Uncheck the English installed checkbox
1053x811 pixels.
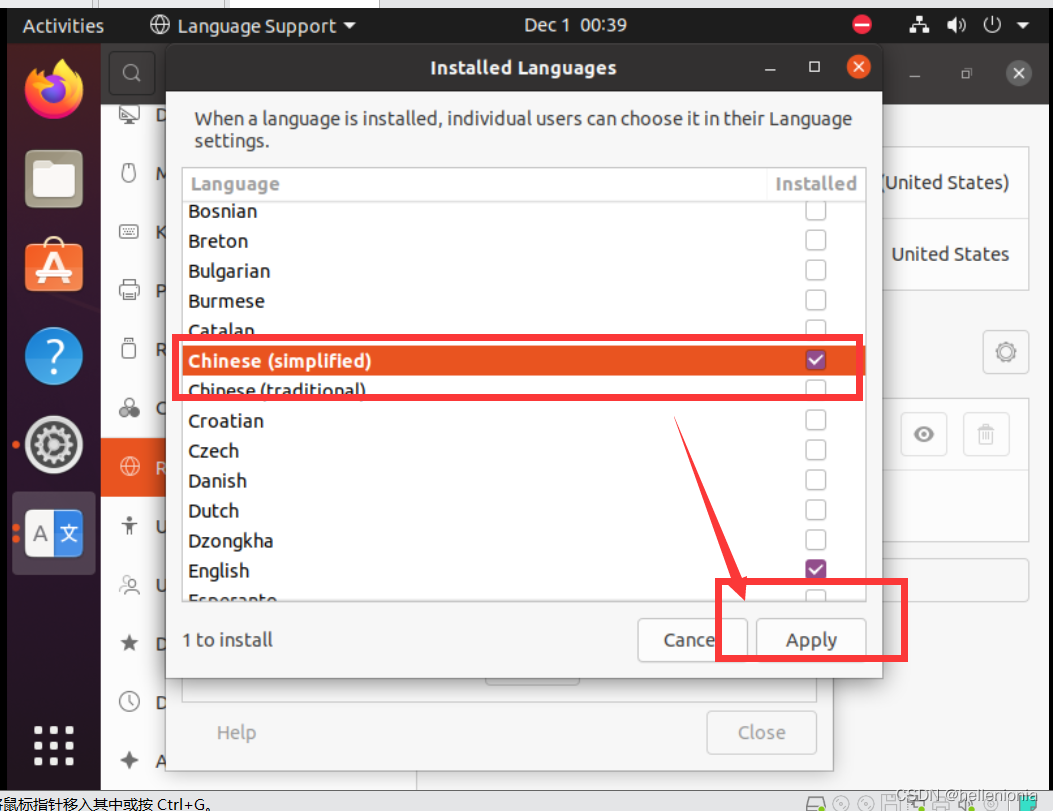click(815, 570)
